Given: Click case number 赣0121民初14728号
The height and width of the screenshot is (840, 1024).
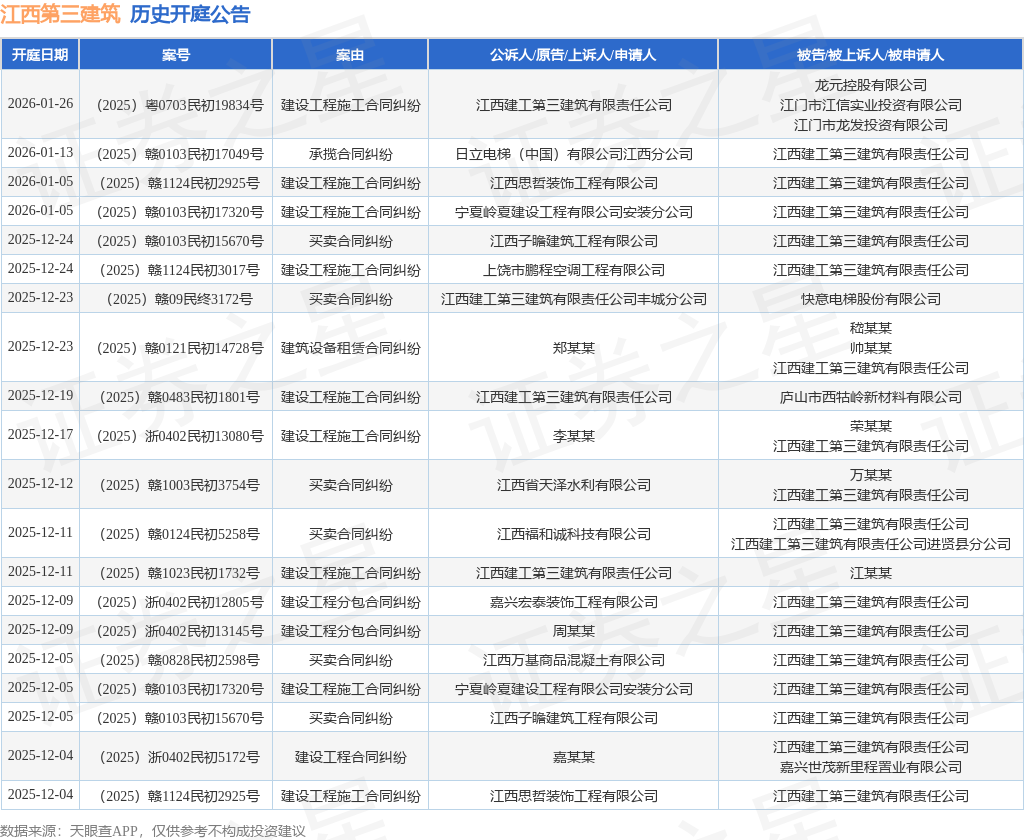Looking at the screenshot, I should point(180,348).
